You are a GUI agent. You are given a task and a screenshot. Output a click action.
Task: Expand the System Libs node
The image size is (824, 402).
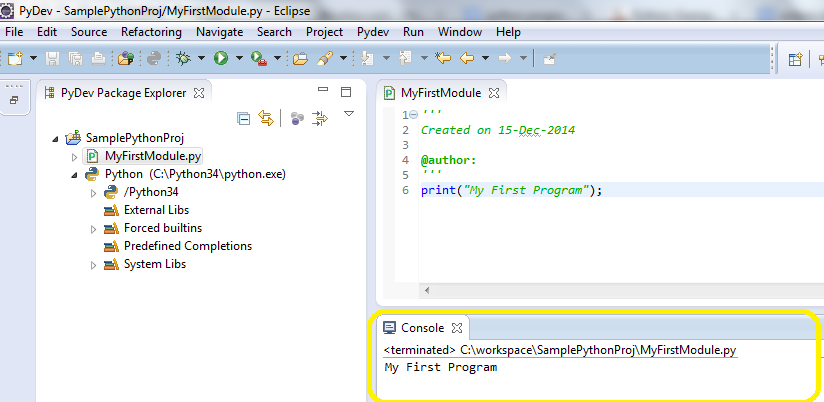click(94, 265)
